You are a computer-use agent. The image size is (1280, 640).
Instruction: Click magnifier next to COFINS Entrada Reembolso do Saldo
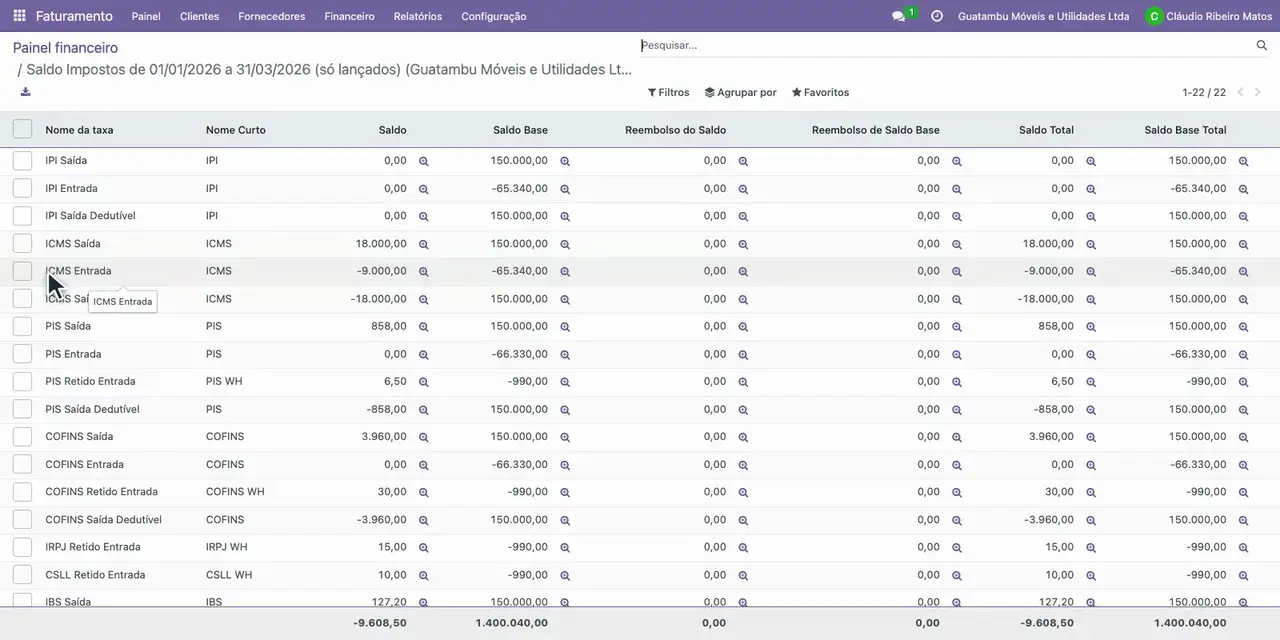[743, 465]
